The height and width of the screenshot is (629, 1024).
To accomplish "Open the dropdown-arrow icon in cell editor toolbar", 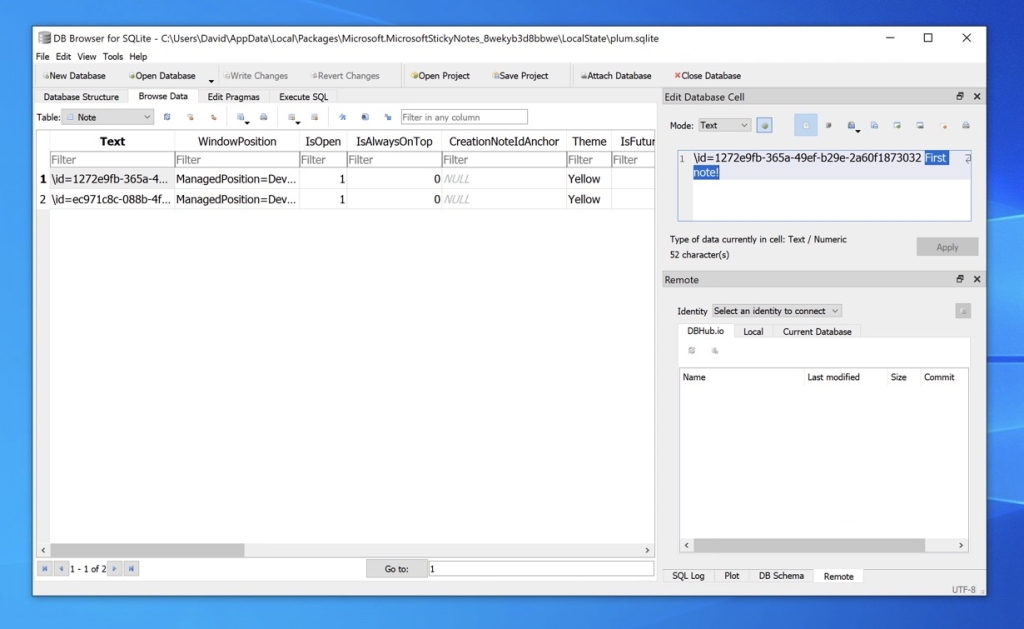I will 852,126.
